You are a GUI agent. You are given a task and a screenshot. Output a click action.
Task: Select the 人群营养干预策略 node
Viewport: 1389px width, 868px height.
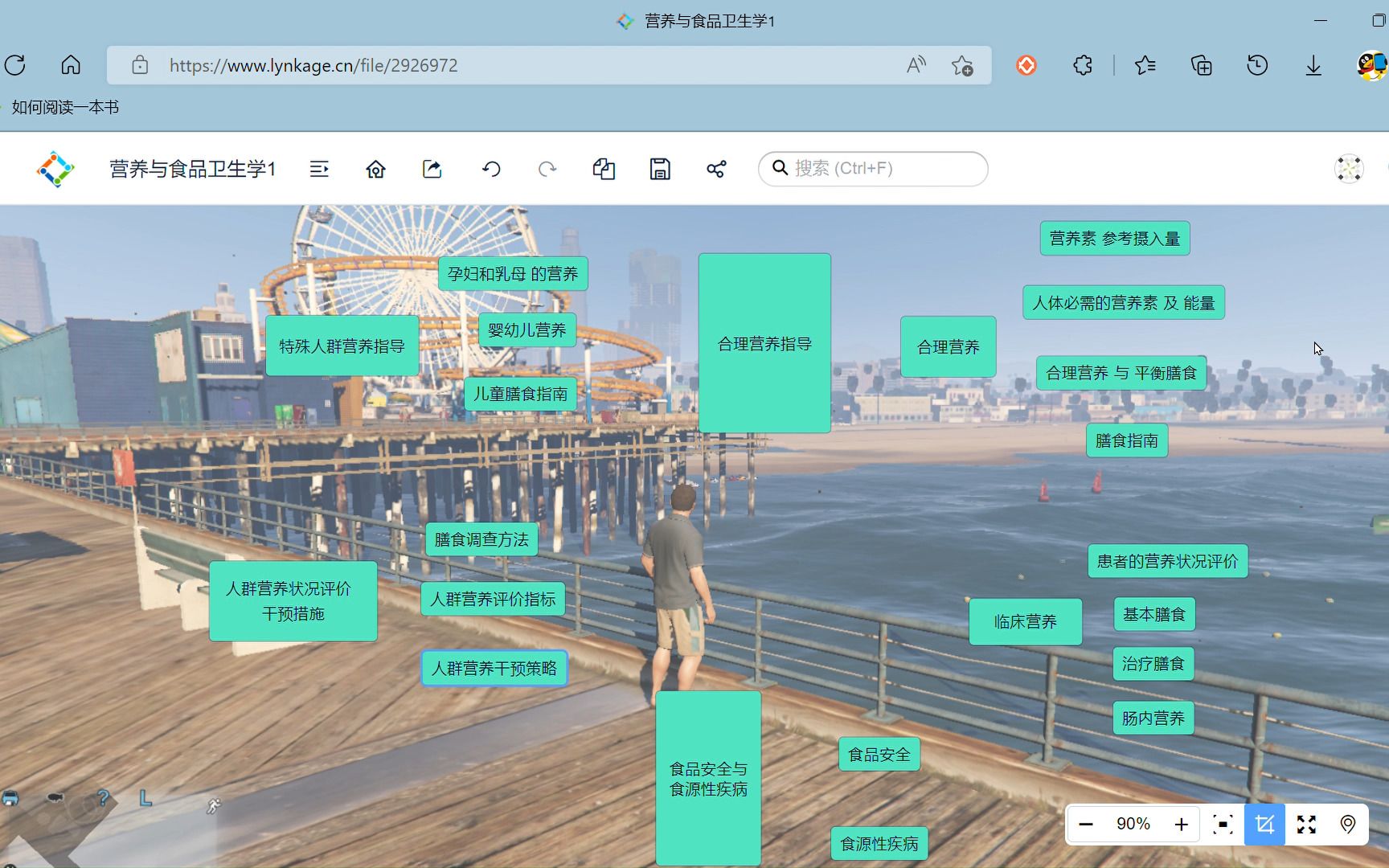494,668
